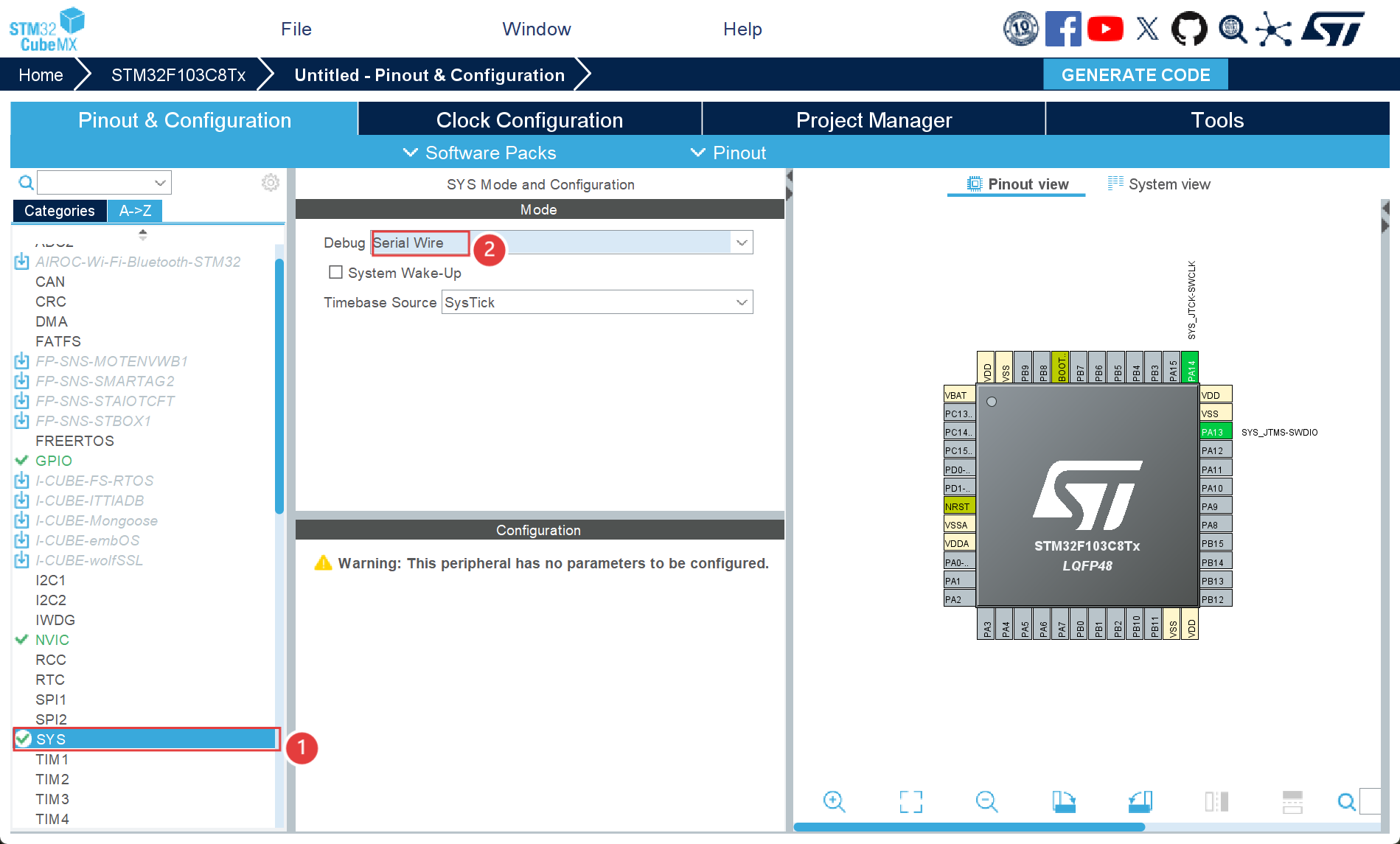
Task: Click the GENERATE CODE button
Action: (x=1135, y=74)
